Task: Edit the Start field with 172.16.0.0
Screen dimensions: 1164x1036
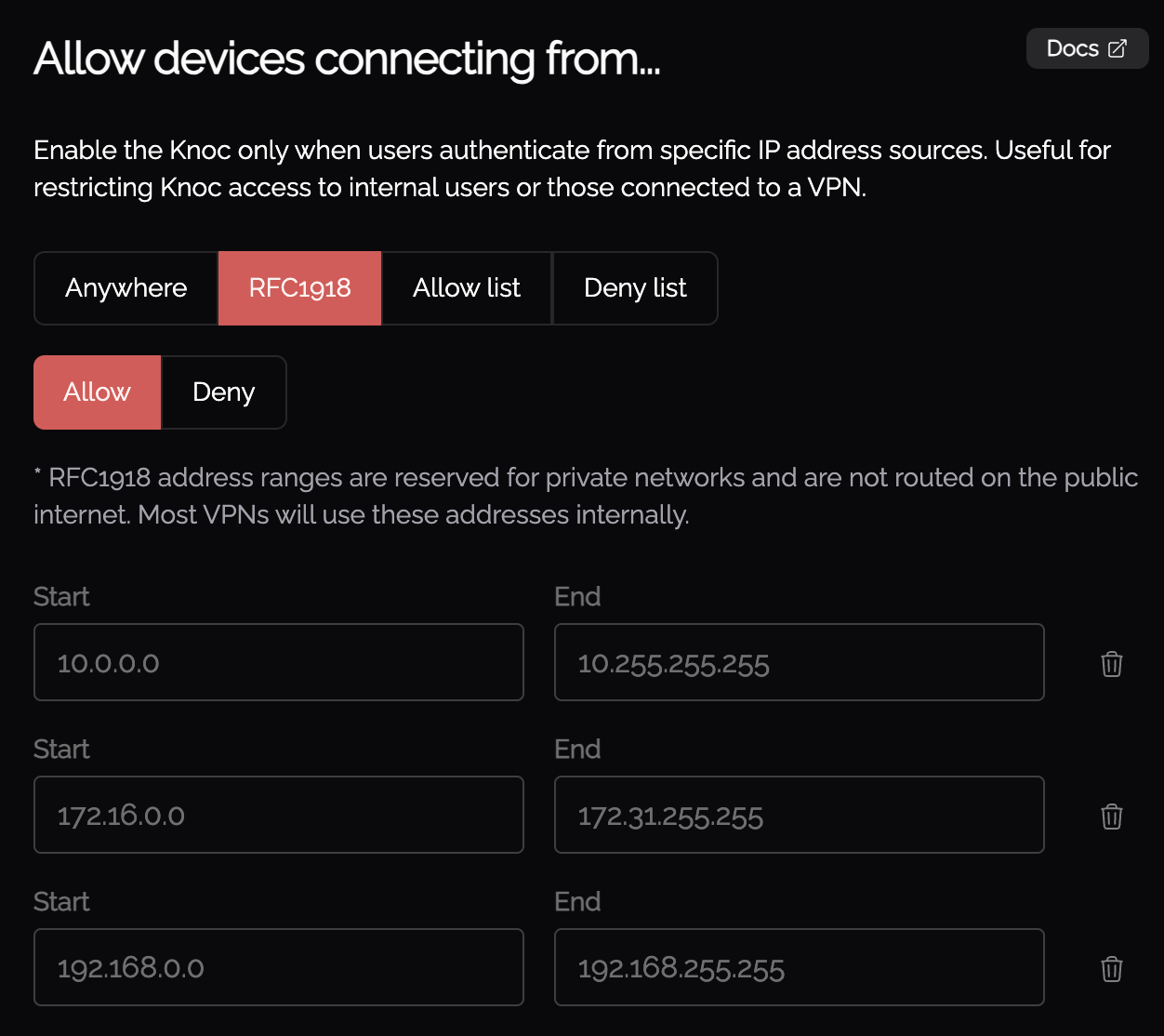Action: pyautogui.click(x=279, y=815)
